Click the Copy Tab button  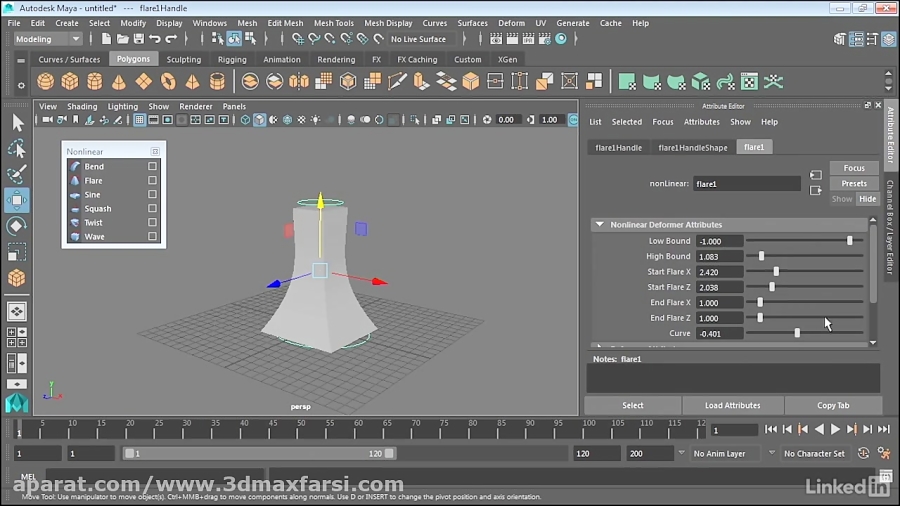coord(833,406)
